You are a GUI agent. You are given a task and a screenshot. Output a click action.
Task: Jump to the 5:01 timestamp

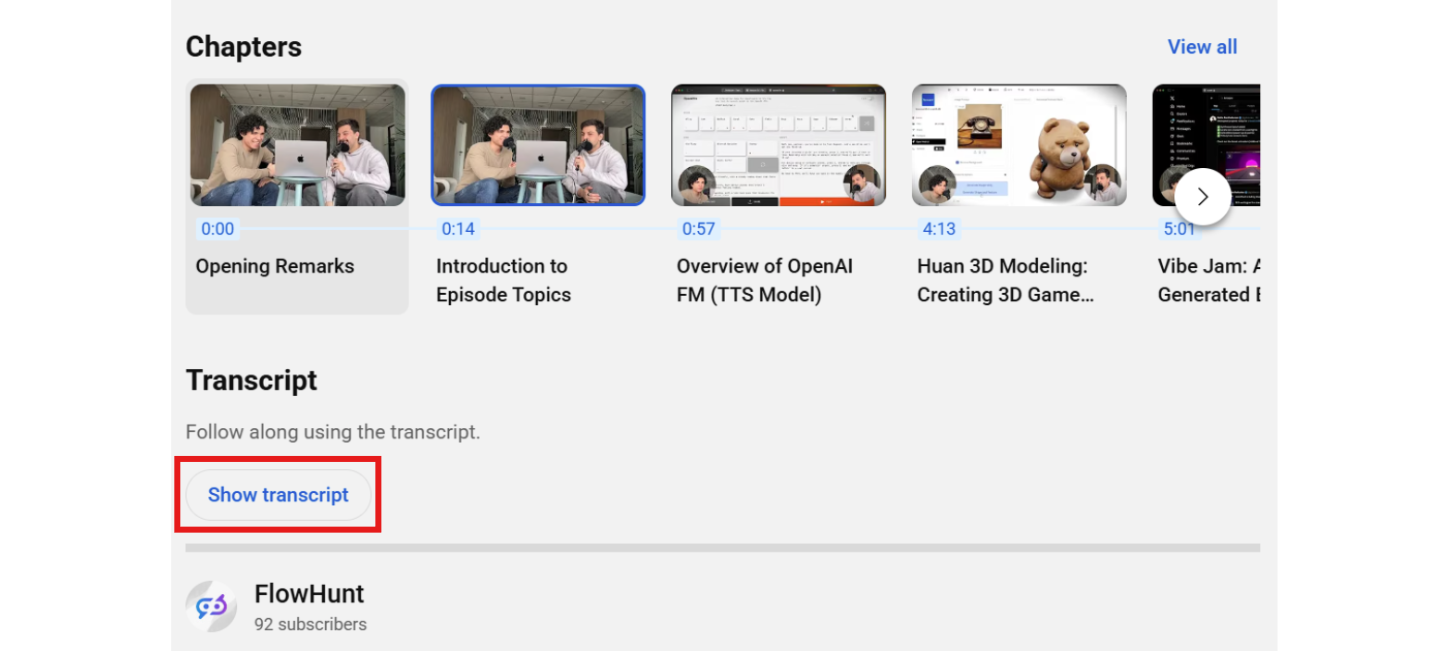pos(1180,229)
